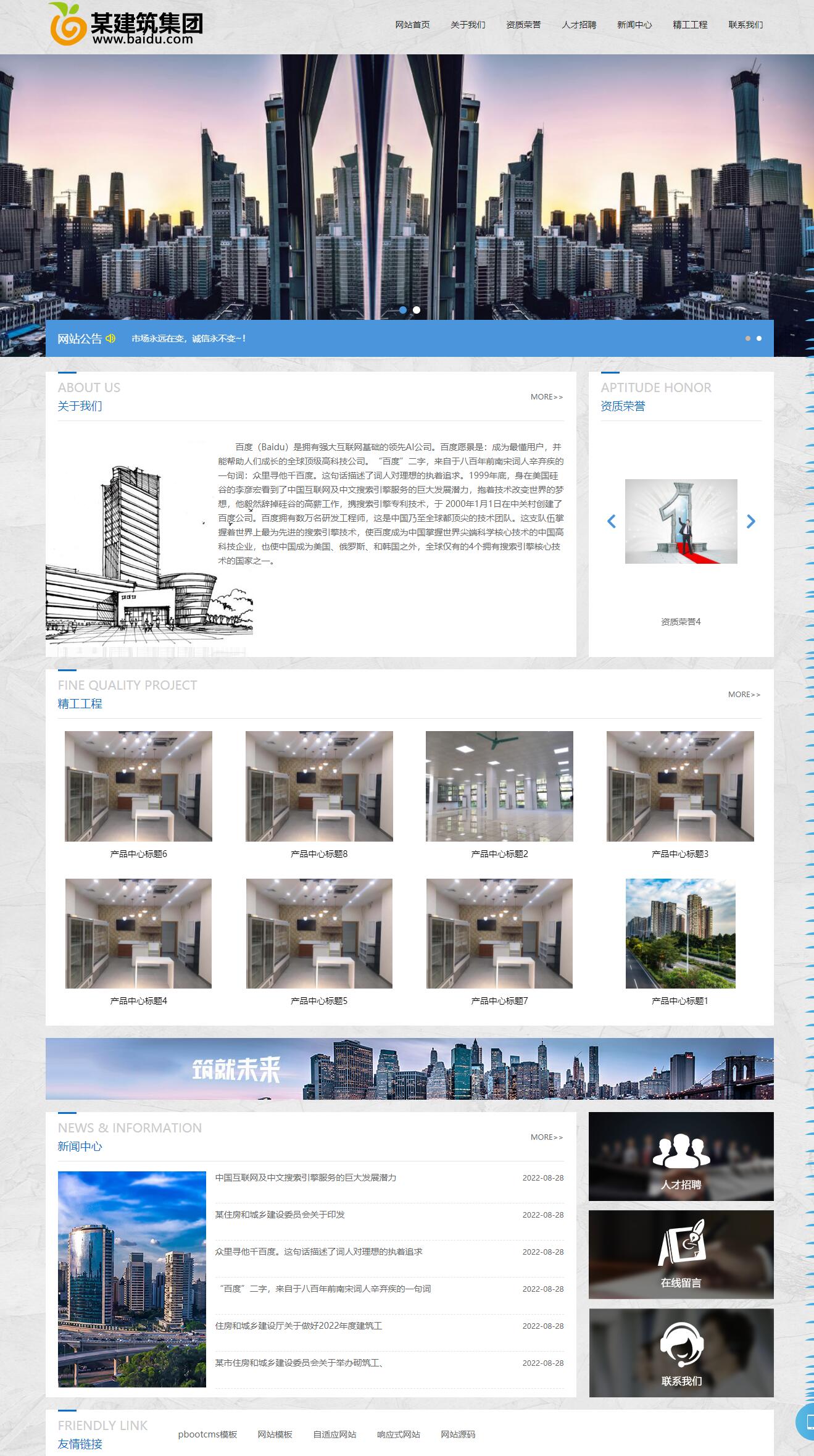Show previous honor image with left arrow

[612, 522]
